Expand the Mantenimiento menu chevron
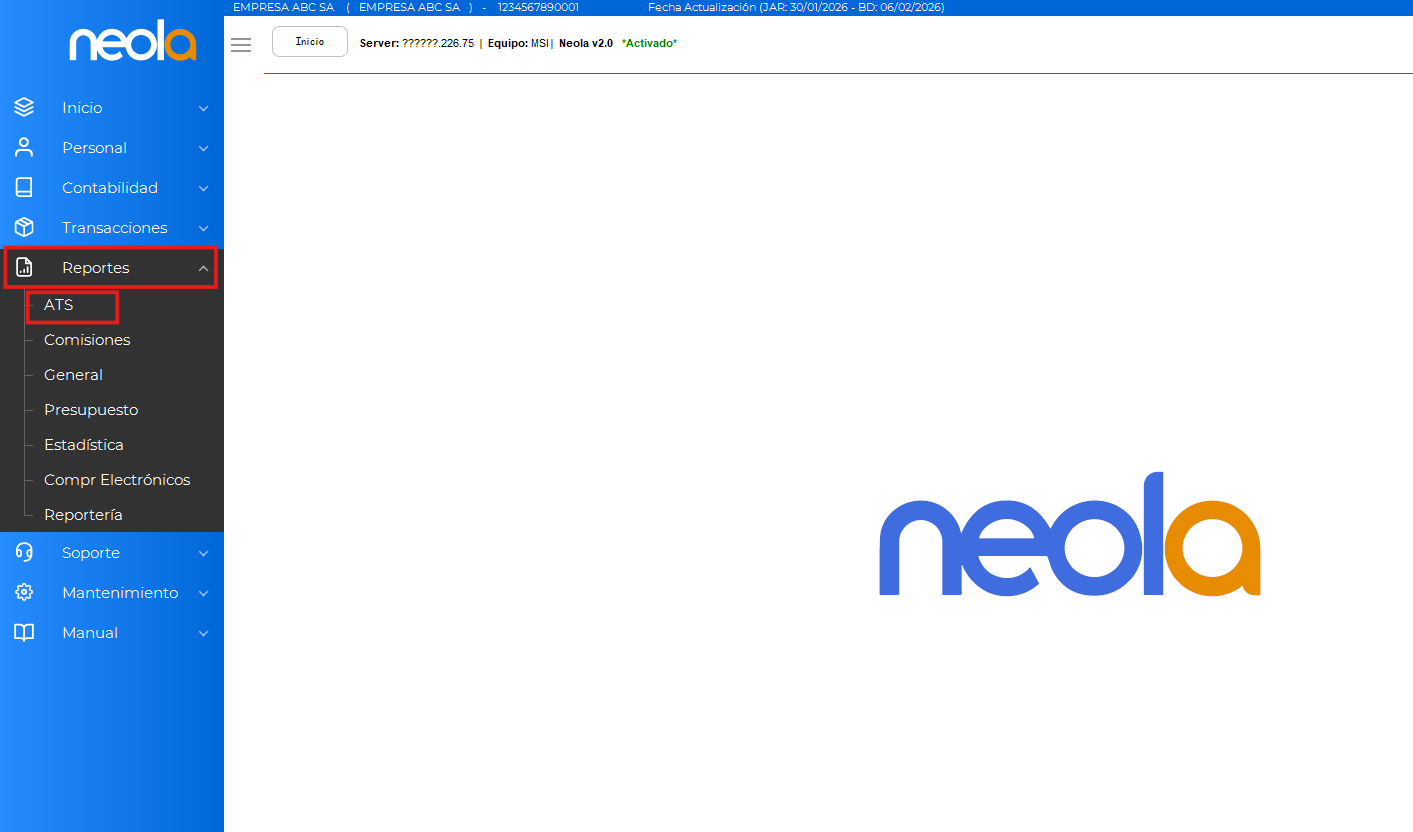The image size is (1413, 832). click(x=203, y=593)
